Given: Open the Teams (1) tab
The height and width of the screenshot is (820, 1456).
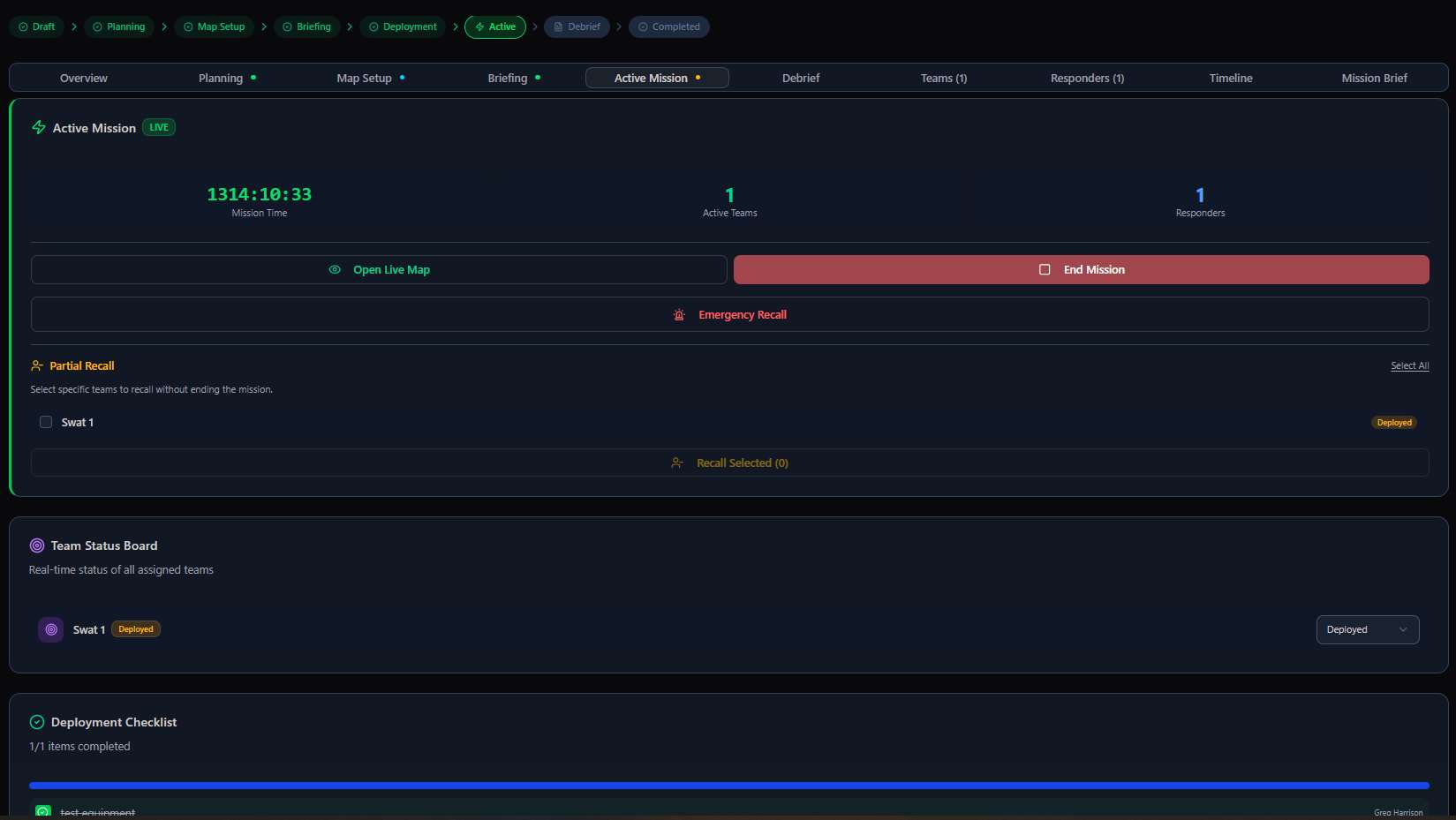Looking at the screenshot, I should pos(944,78).
